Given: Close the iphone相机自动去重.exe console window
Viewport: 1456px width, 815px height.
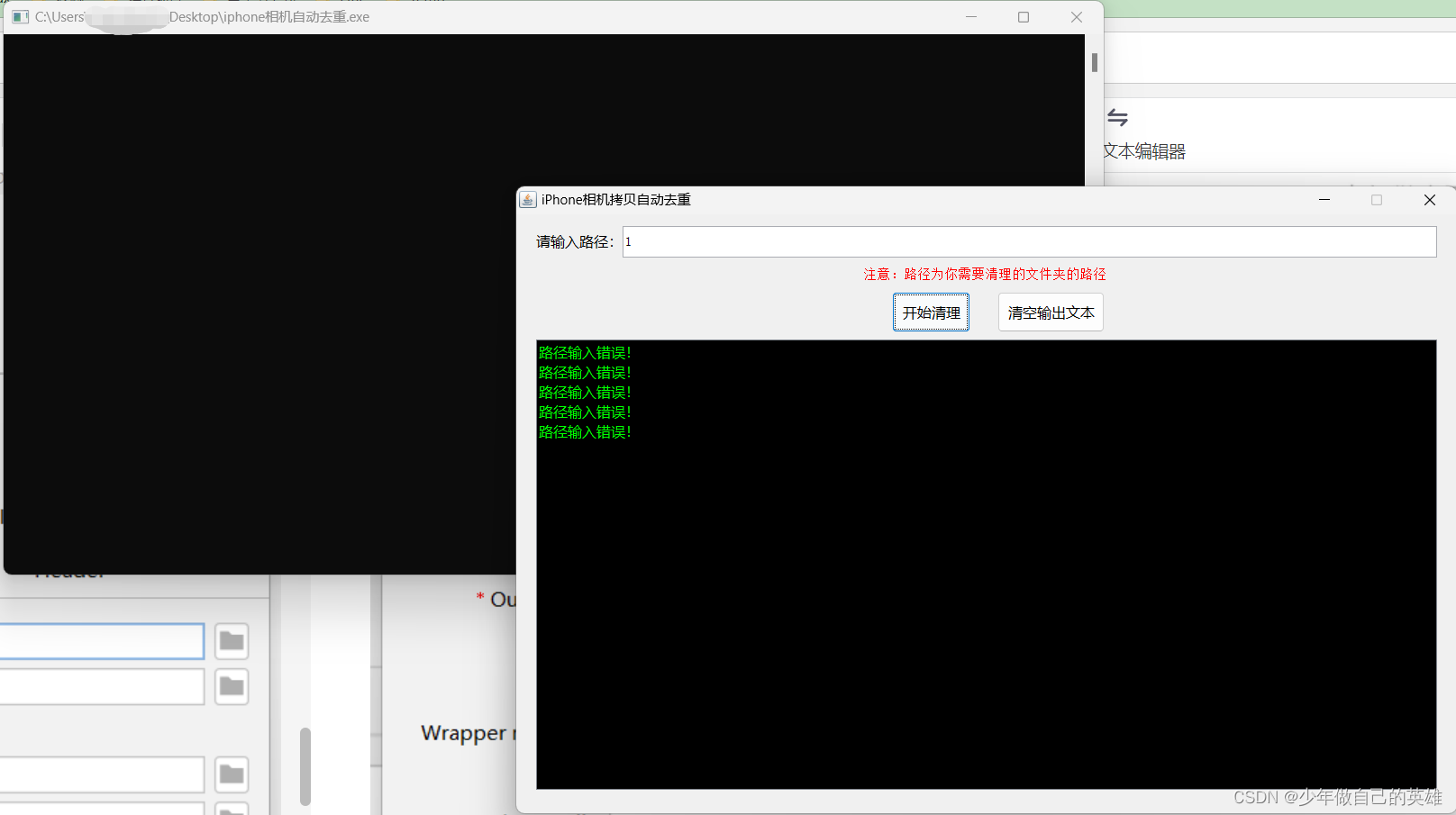Looking at the screenshot, I should click(1076, 17).
